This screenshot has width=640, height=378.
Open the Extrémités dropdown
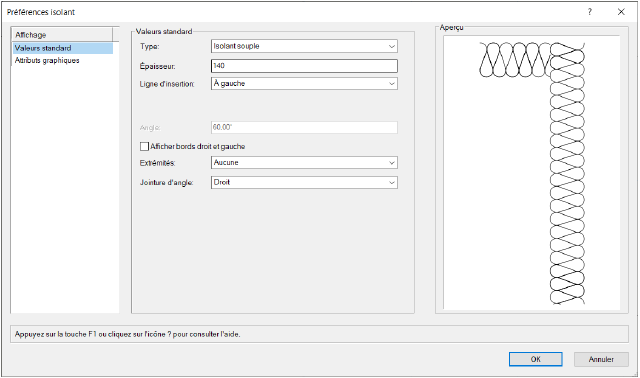click(391, 163)
